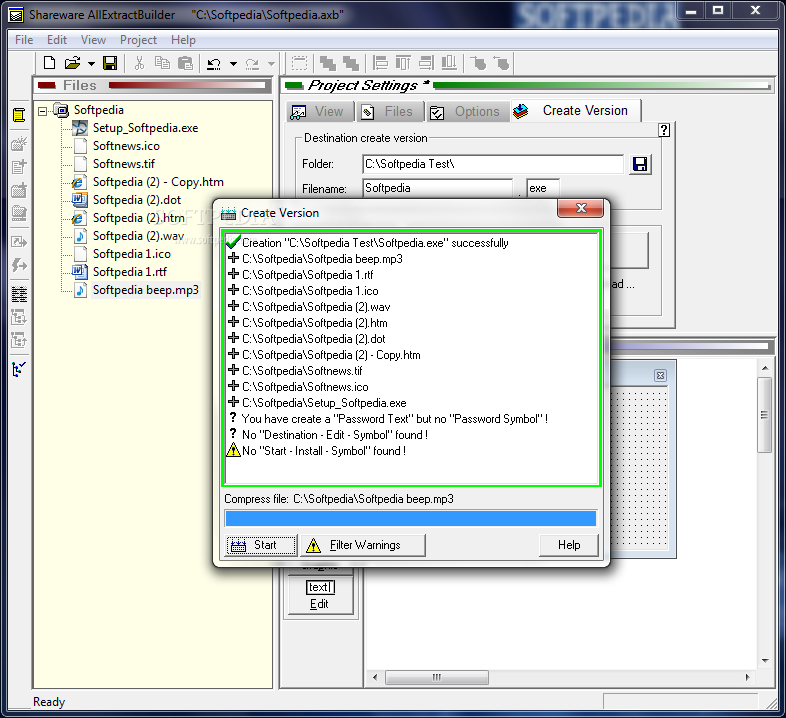Screen dimensions: 786x718
Task: Click the Folder path input field
Action: coord(493,164)
